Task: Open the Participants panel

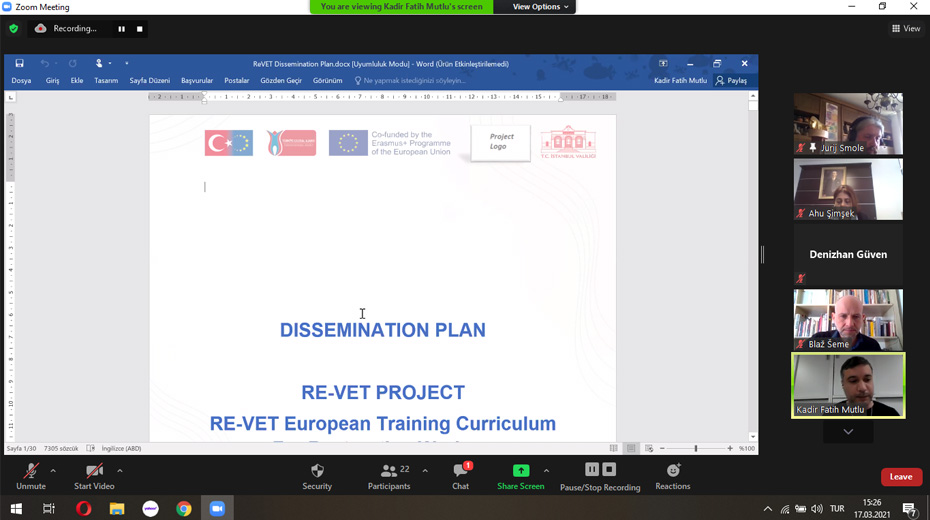Action: tap(389, 471)
